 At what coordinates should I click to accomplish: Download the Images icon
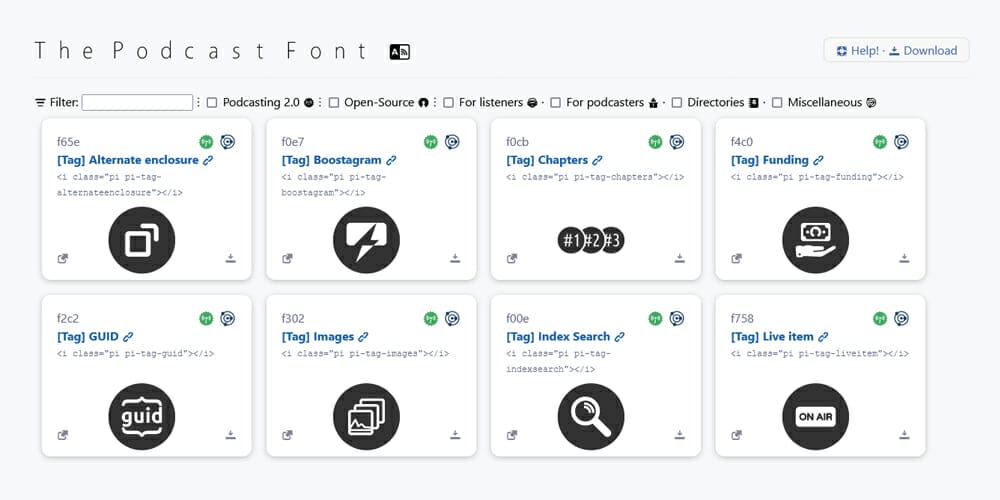point(455,434)
